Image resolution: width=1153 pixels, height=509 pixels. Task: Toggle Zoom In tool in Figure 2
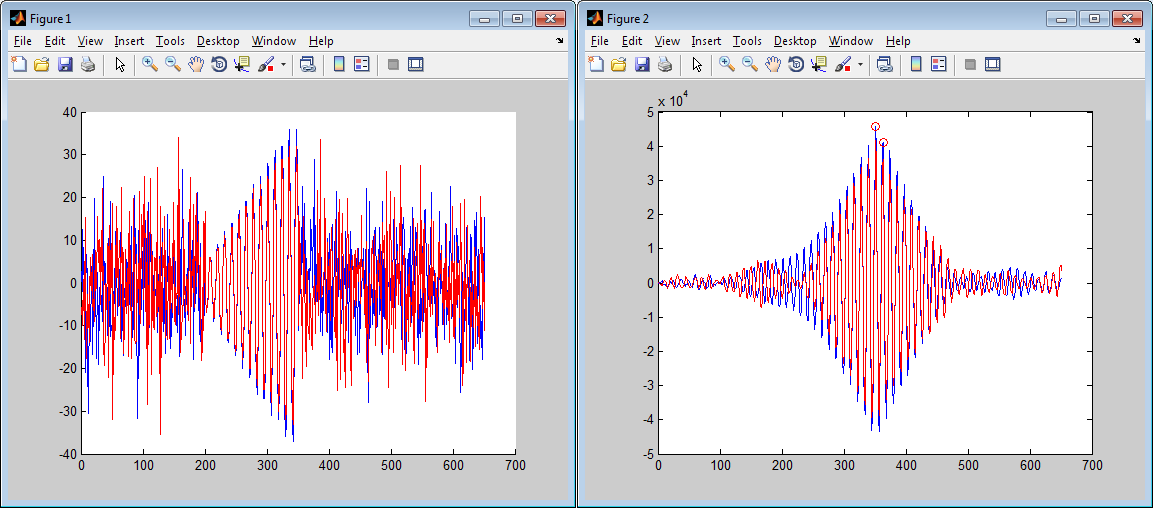726,64
